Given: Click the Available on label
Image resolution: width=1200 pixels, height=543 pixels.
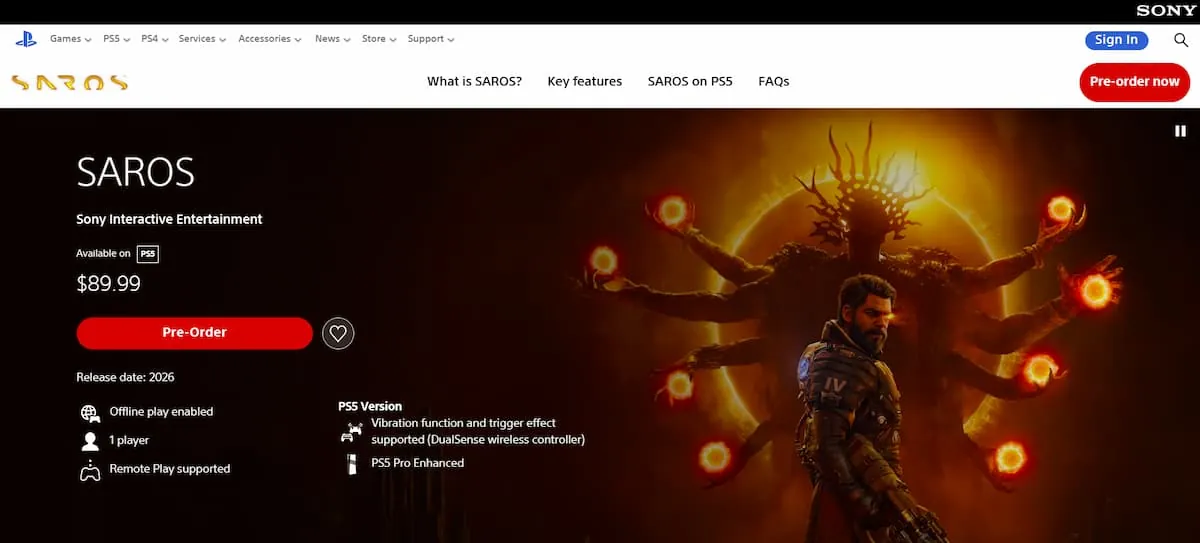Looking at the screenshot, I should tap(103, 254).
